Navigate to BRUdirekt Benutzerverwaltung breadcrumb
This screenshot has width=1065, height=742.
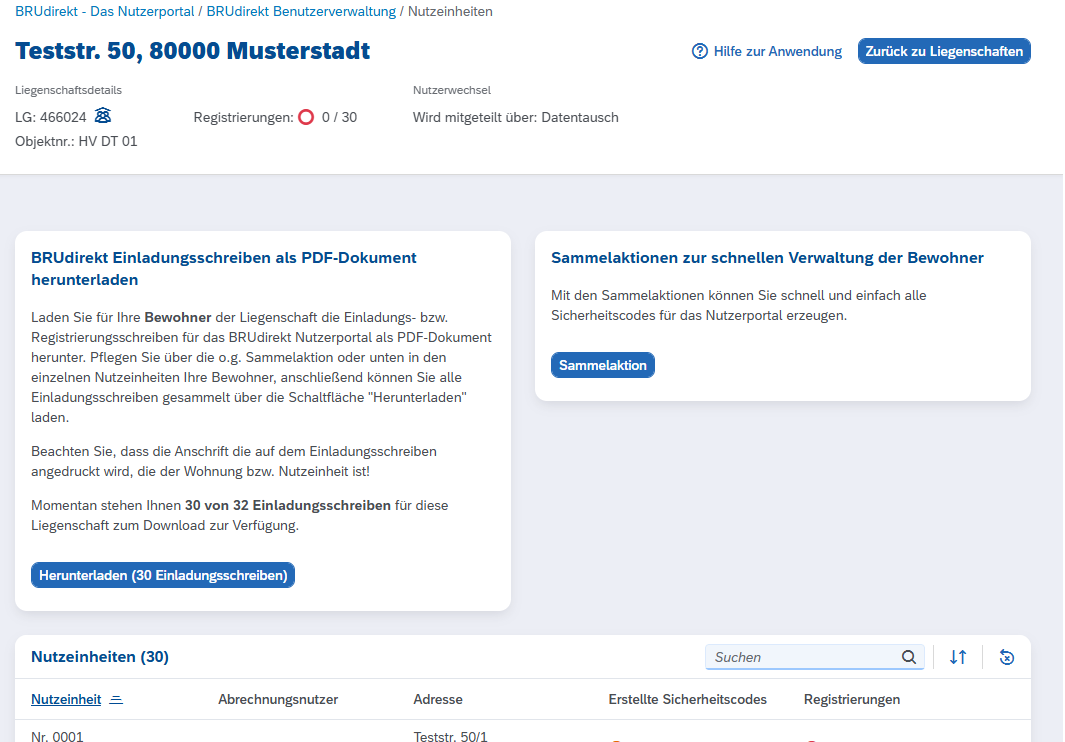[x=301, y=11]
